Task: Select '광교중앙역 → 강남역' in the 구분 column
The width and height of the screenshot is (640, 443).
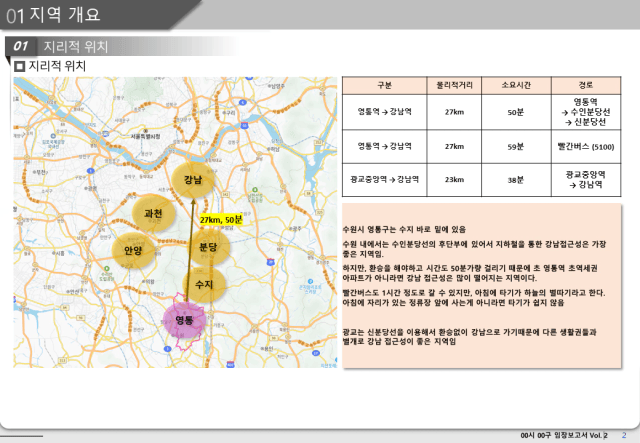Action: click(384, 180)
